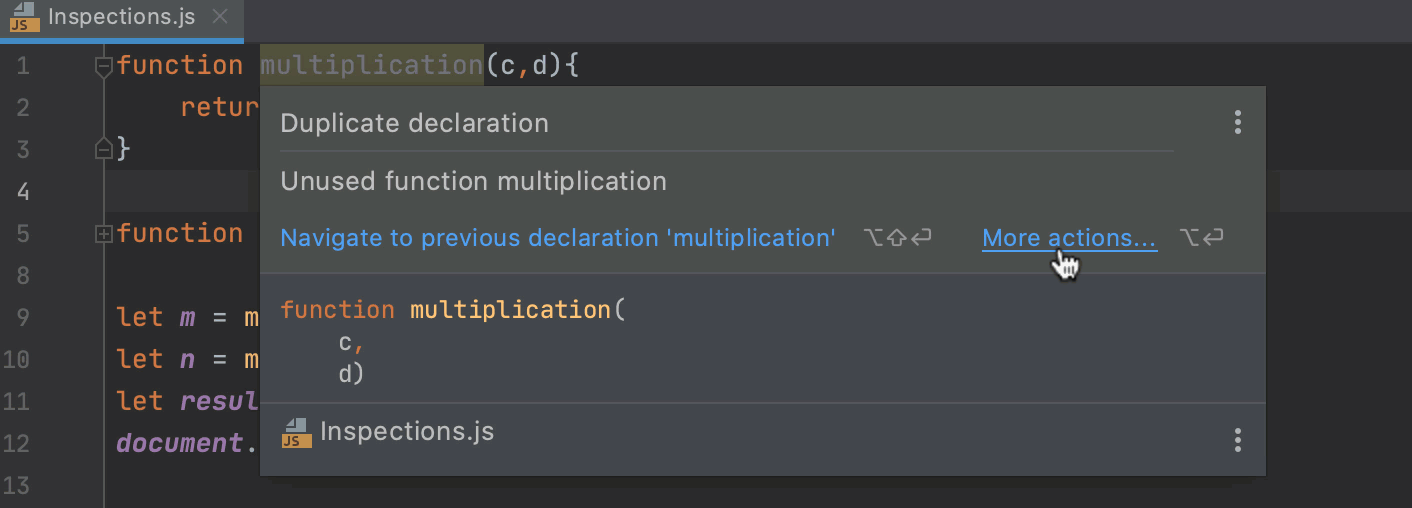The image size is (1412, 508).
Task: Click the document keyword on line 12
Action: (x=180, y=443)
